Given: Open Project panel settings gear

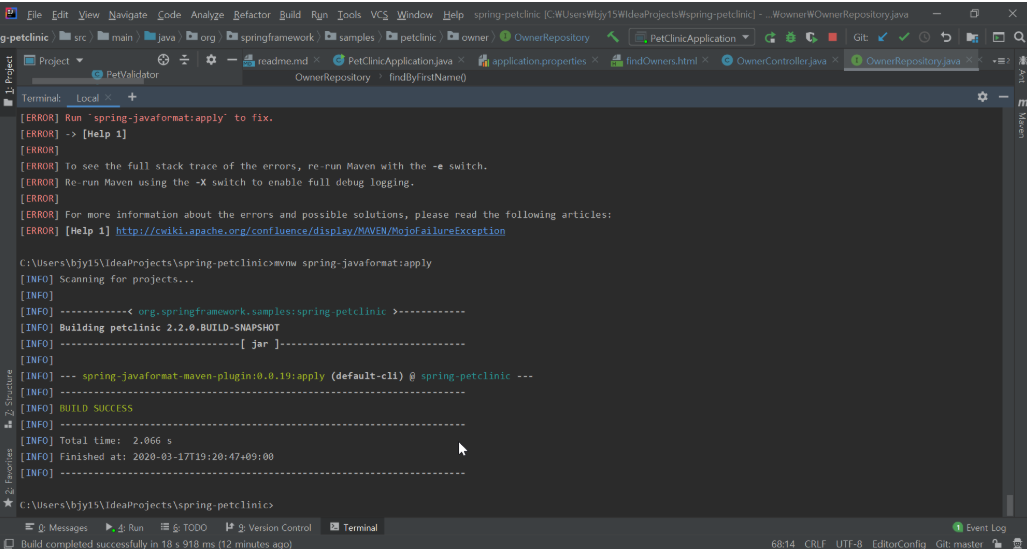Looking at the screenshot, I should coord(211,60).
